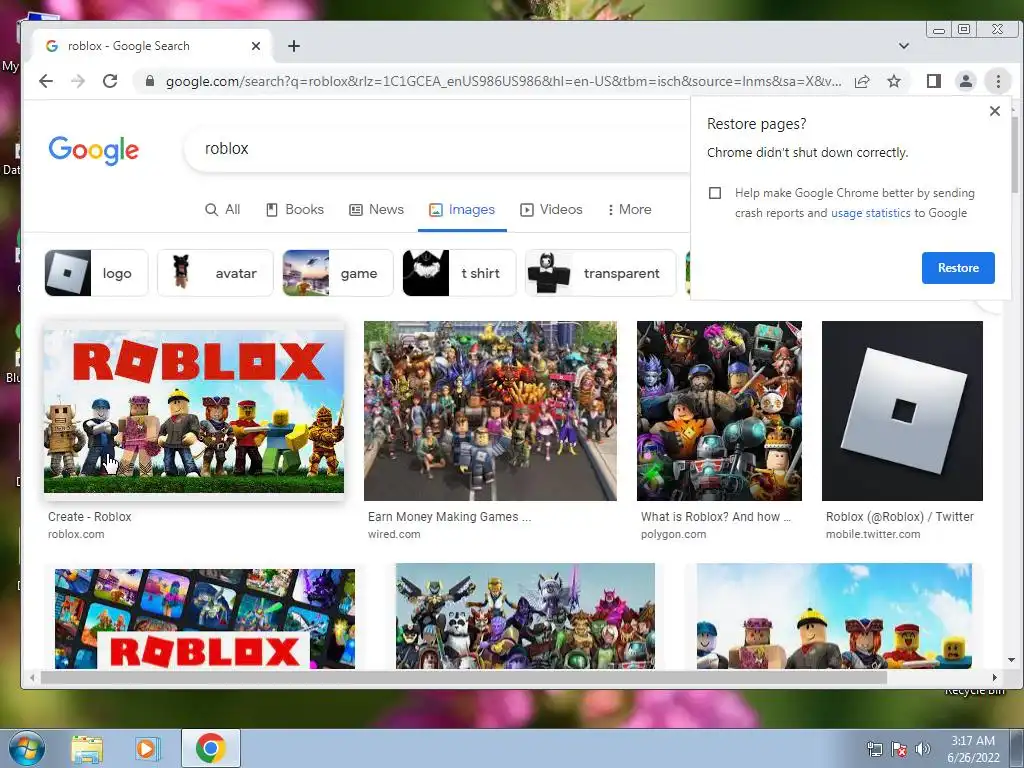Click the vertical scrollbar down arrow
This screenshot has height=768, width=1024.
(1012, 660)
